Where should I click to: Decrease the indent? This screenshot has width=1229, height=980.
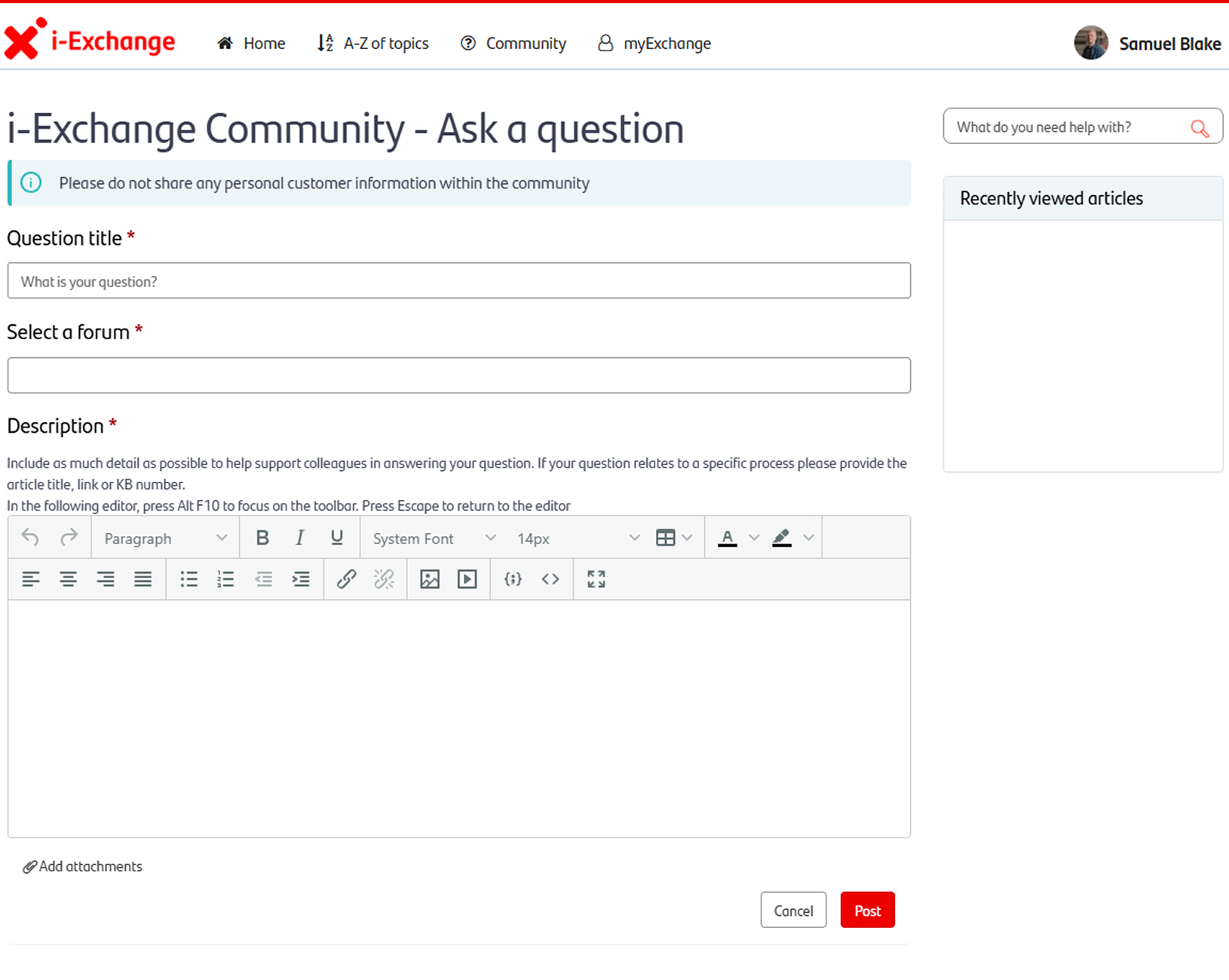click(263, 579)
